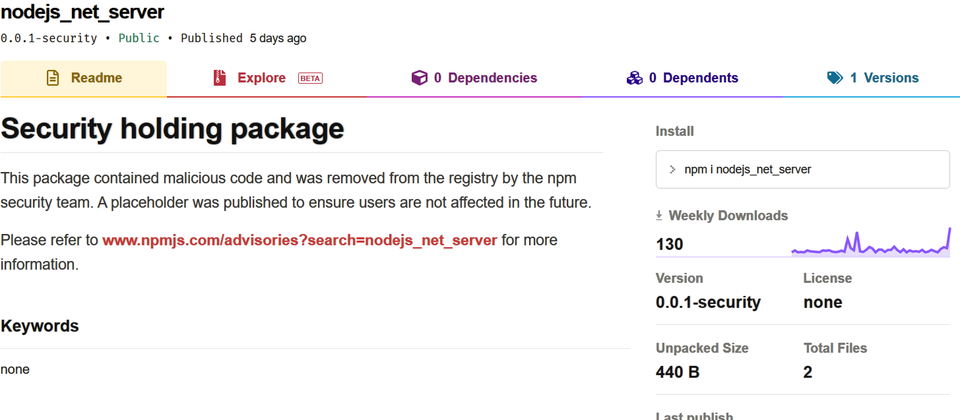Open the Readme tab
This screenshot has height=420, width=960.
[x=83, y=78]
